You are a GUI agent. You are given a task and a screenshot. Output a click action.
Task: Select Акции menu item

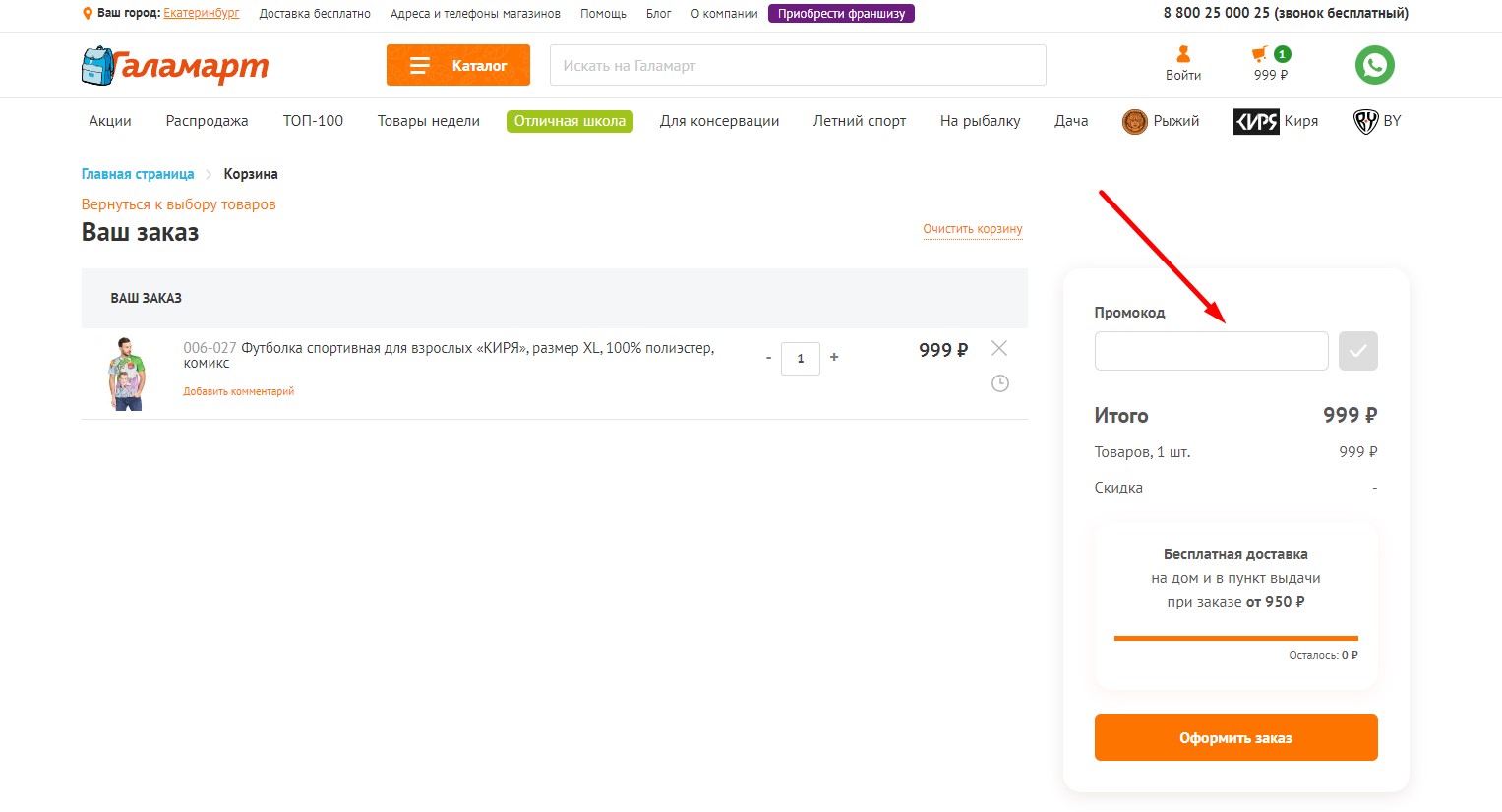click(110, 121)
